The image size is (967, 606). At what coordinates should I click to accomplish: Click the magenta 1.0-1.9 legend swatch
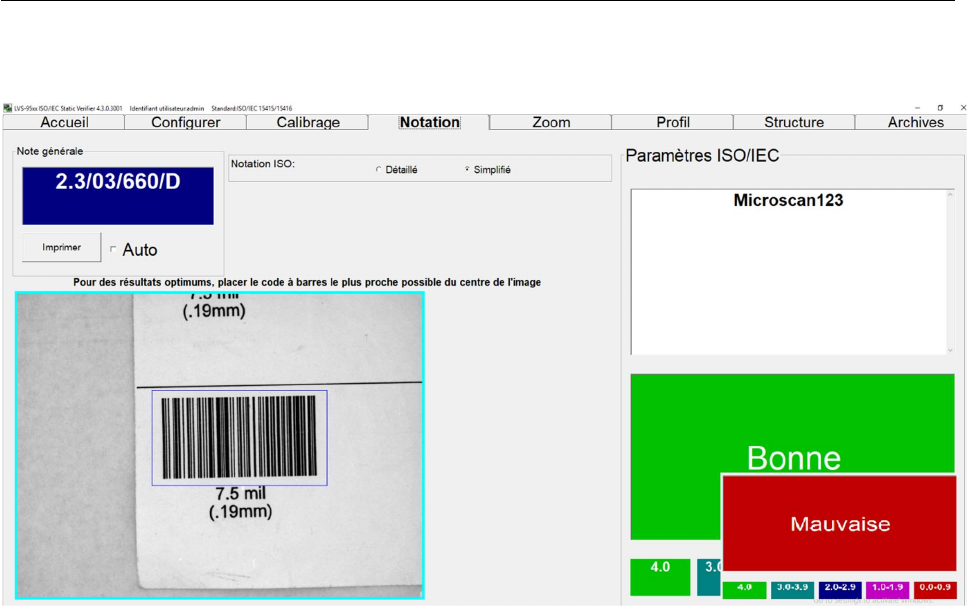[887, 589]
